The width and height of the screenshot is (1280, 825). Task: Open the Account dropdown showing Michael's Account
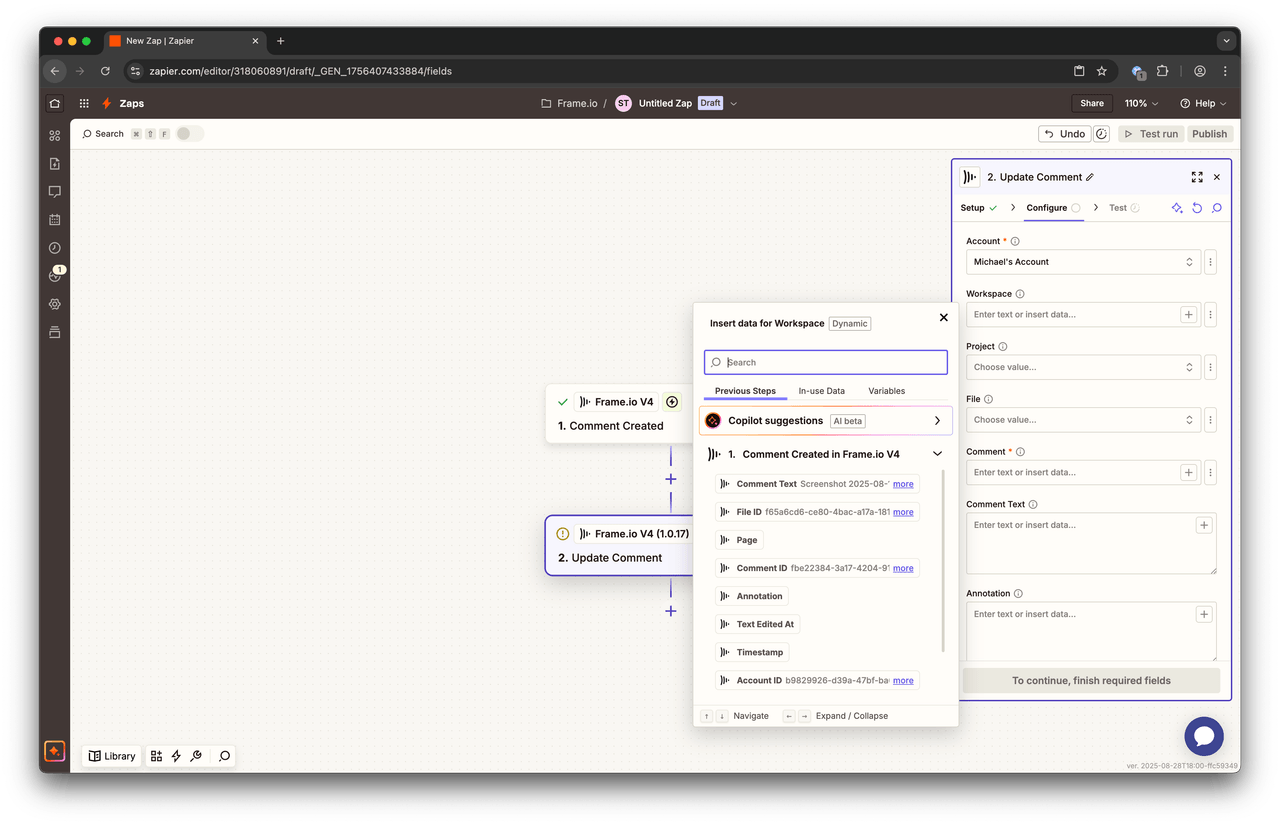(x=1083, y=262)
